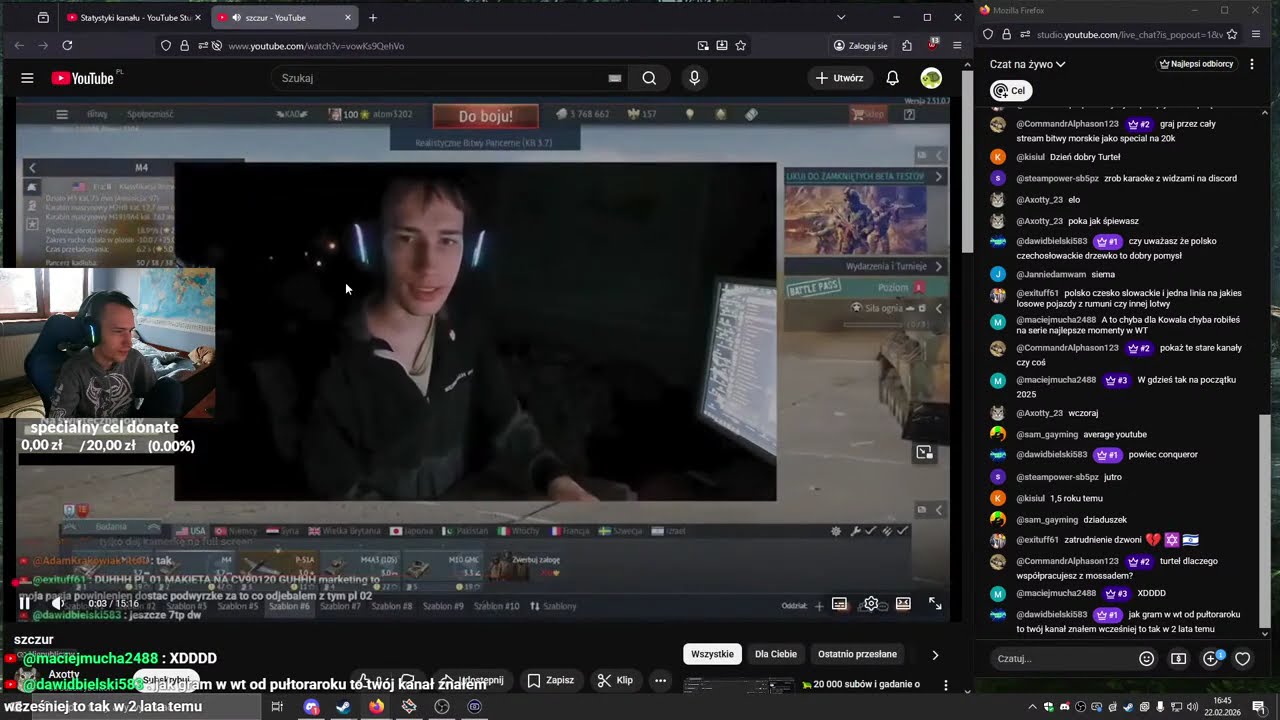List all tabs with the dropdown arrow
The image size is (1280, 720).
pyautogui.click(x=841, y=17)
